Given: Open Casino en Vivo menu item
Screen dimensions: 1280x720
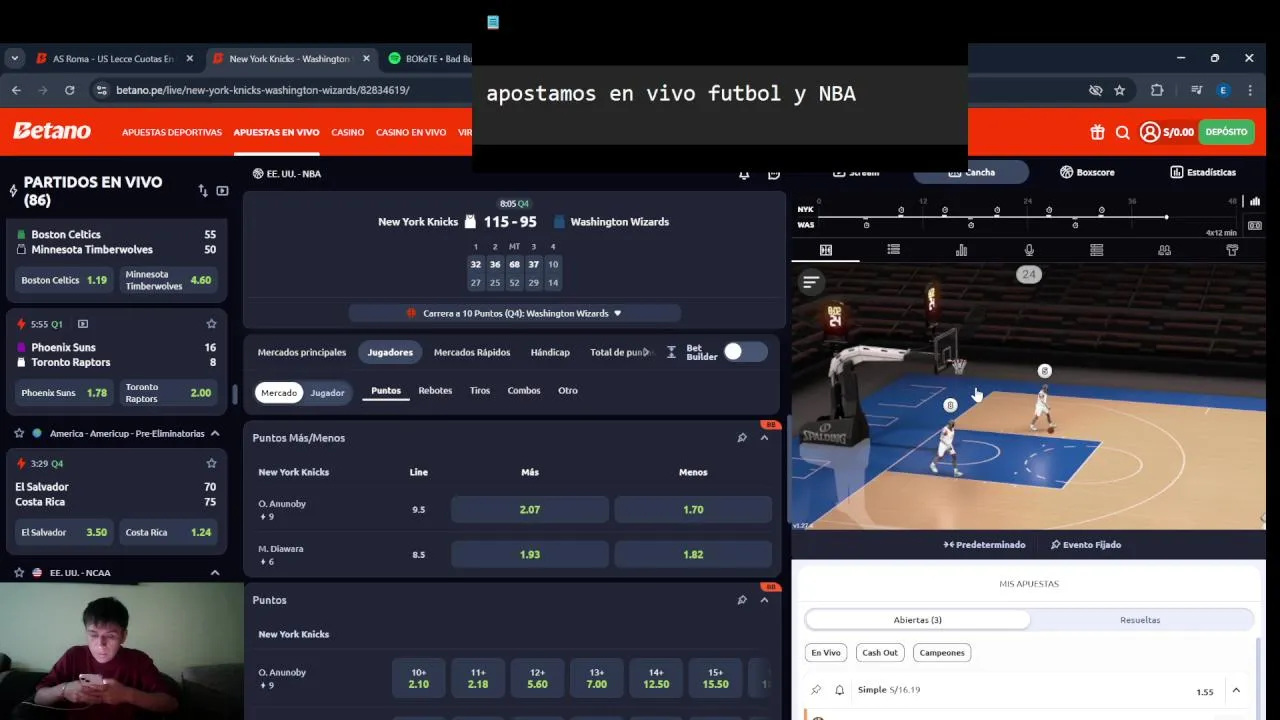Looking at the screenshot, I should [x=411, y=132].
